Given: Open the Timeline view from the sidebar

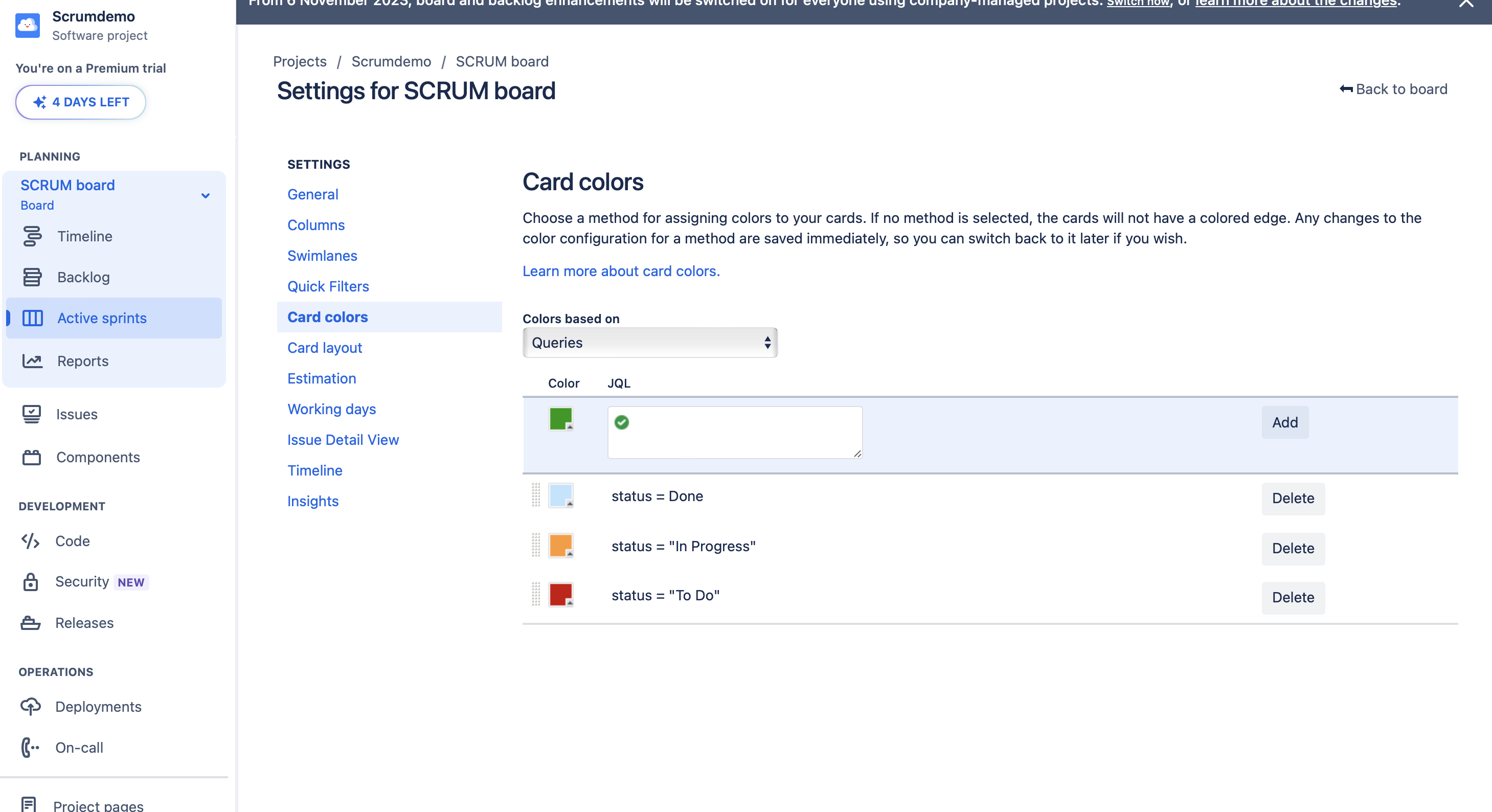Looking at the screenshot, I should 84,236.
